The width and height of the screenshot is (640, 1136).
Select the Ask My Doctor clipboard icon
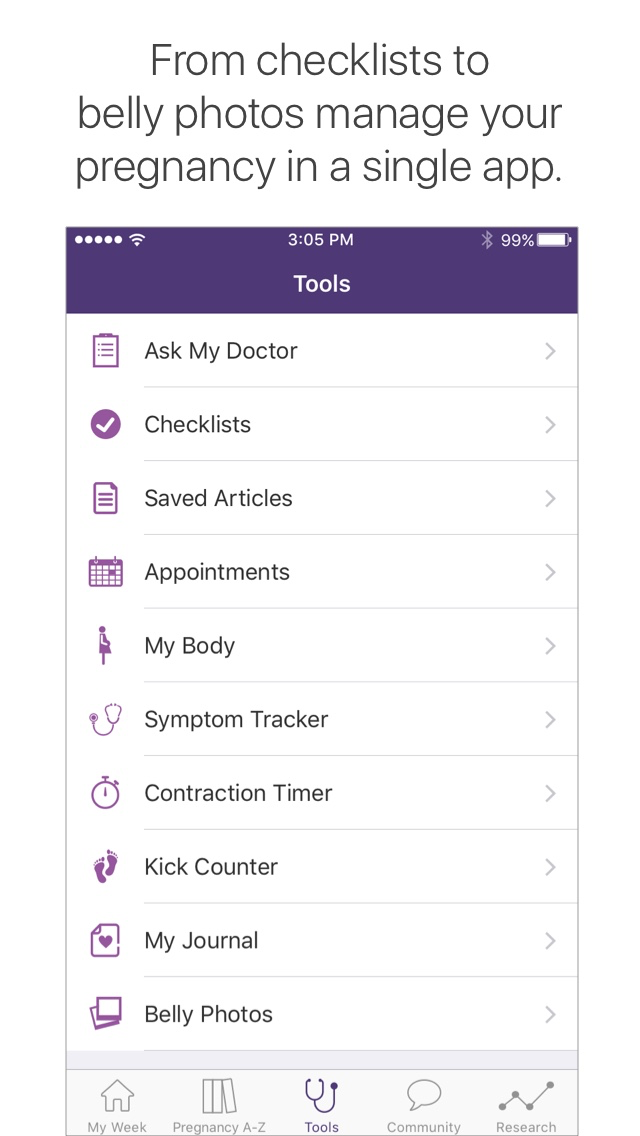(x=106, y=350)
